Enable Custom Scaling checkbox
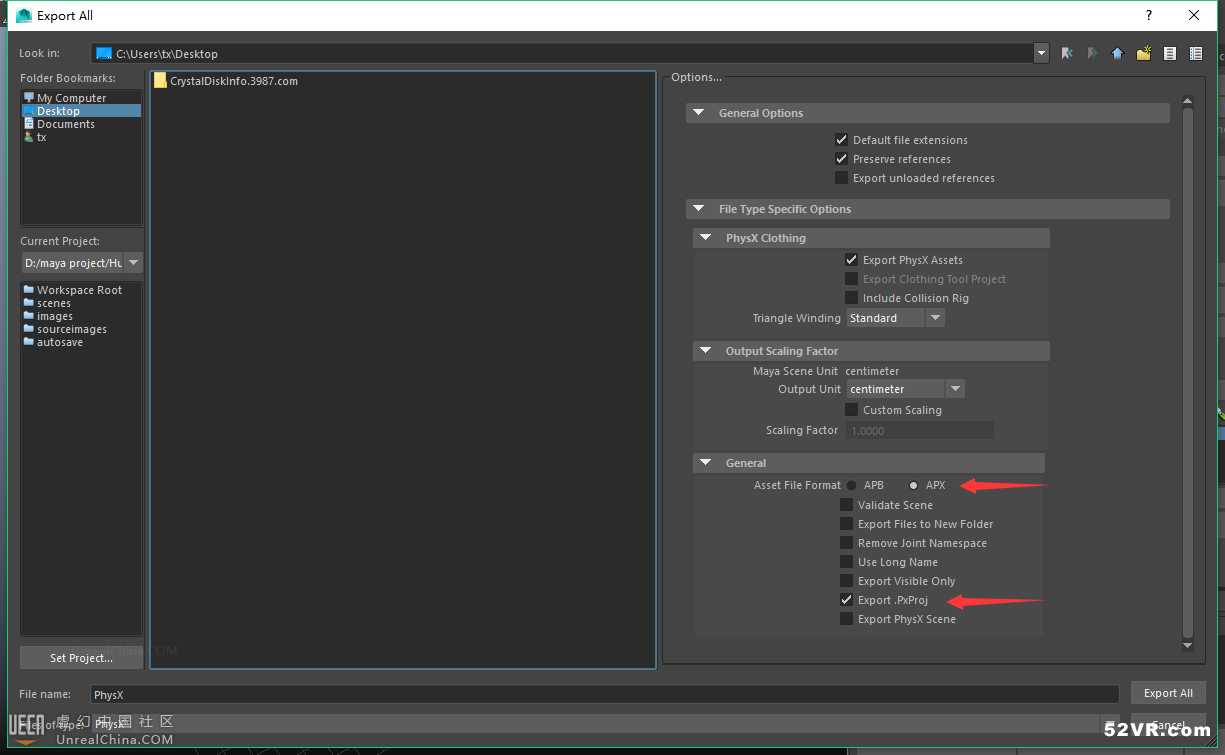 pyautogui.click(x=851, y=410)
